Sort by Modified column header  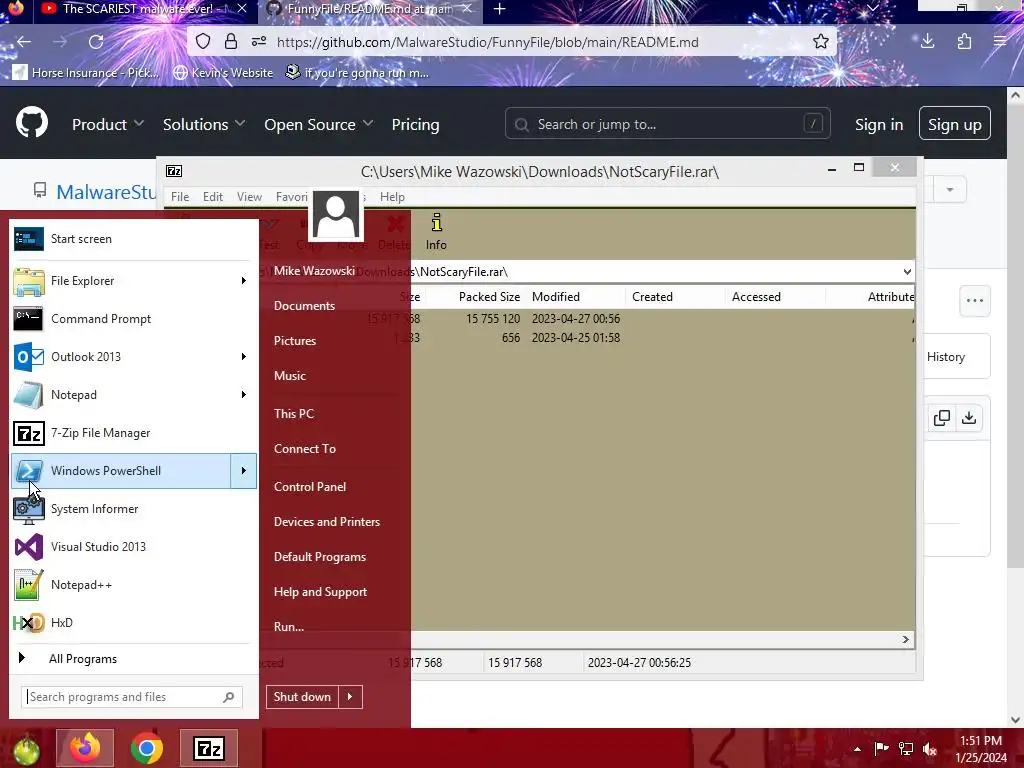(556, 296)
